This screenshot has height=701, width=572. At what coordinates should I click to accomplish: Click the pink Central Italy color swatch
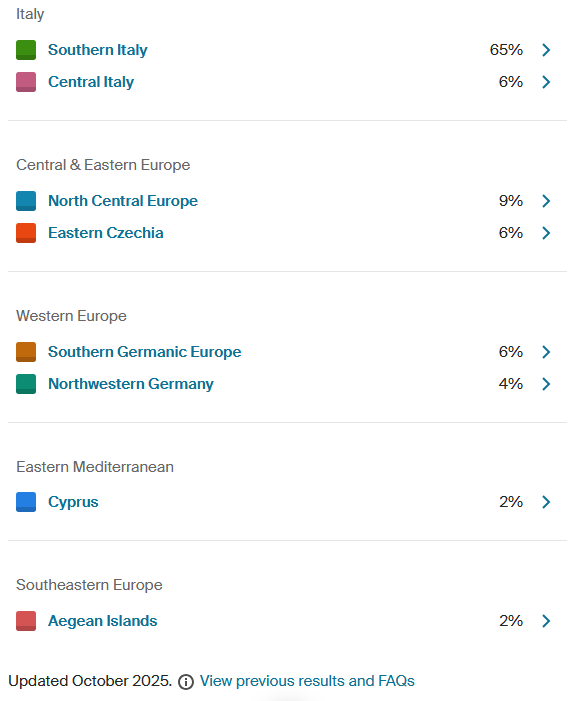pyautogui.click(x=26, y=82)
